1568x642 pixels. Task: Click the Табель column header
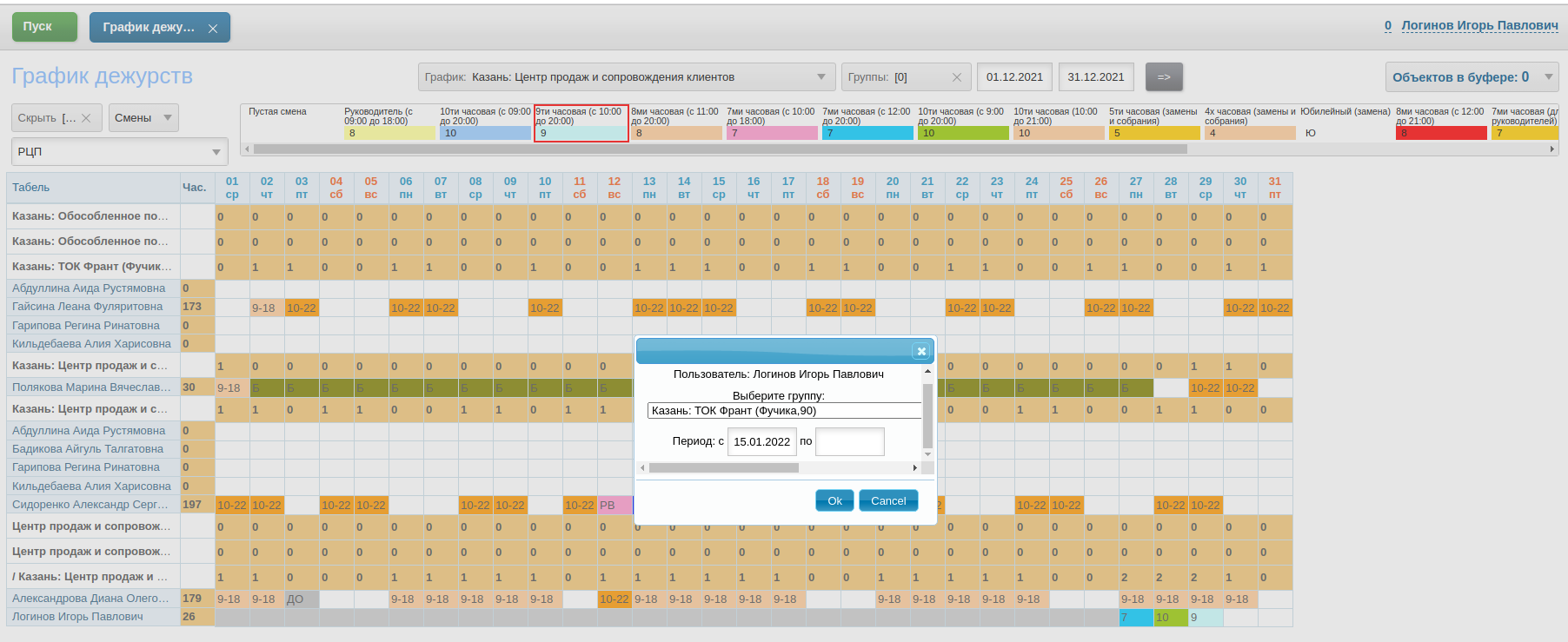click(93, 188)
